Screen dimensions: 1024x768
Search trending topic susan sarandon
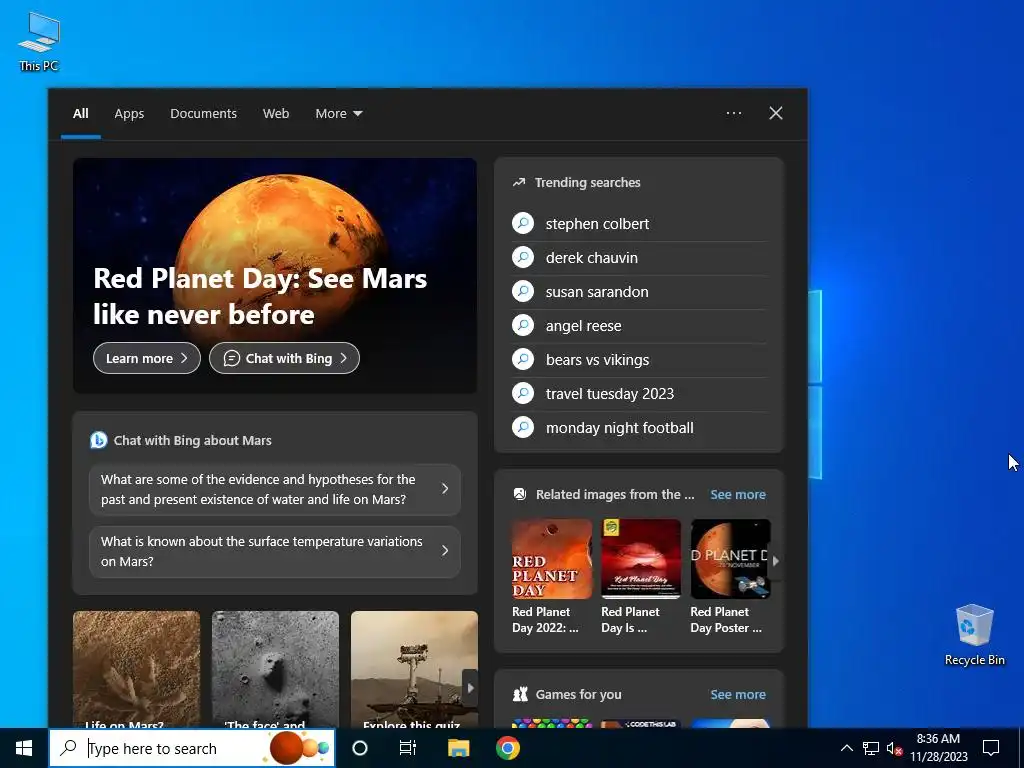[639, 292]
